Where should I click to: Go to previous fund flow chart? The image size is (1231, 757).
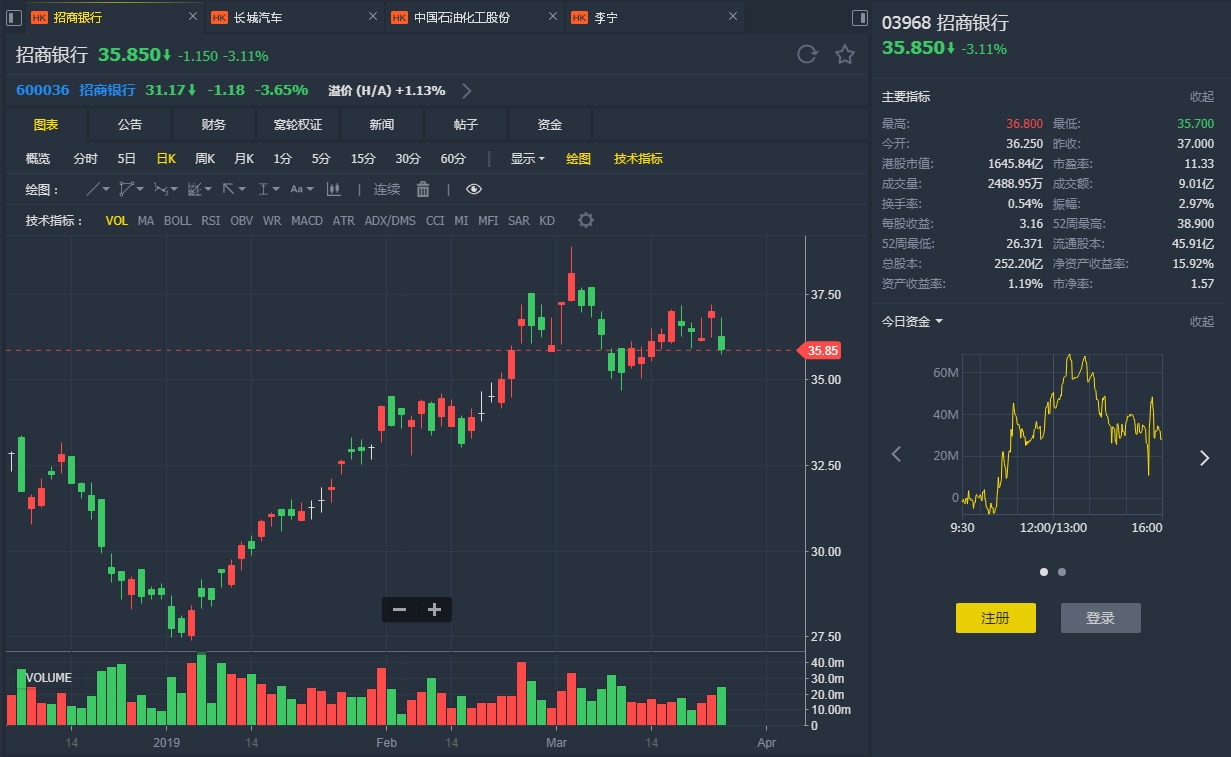tap(896, 455)
